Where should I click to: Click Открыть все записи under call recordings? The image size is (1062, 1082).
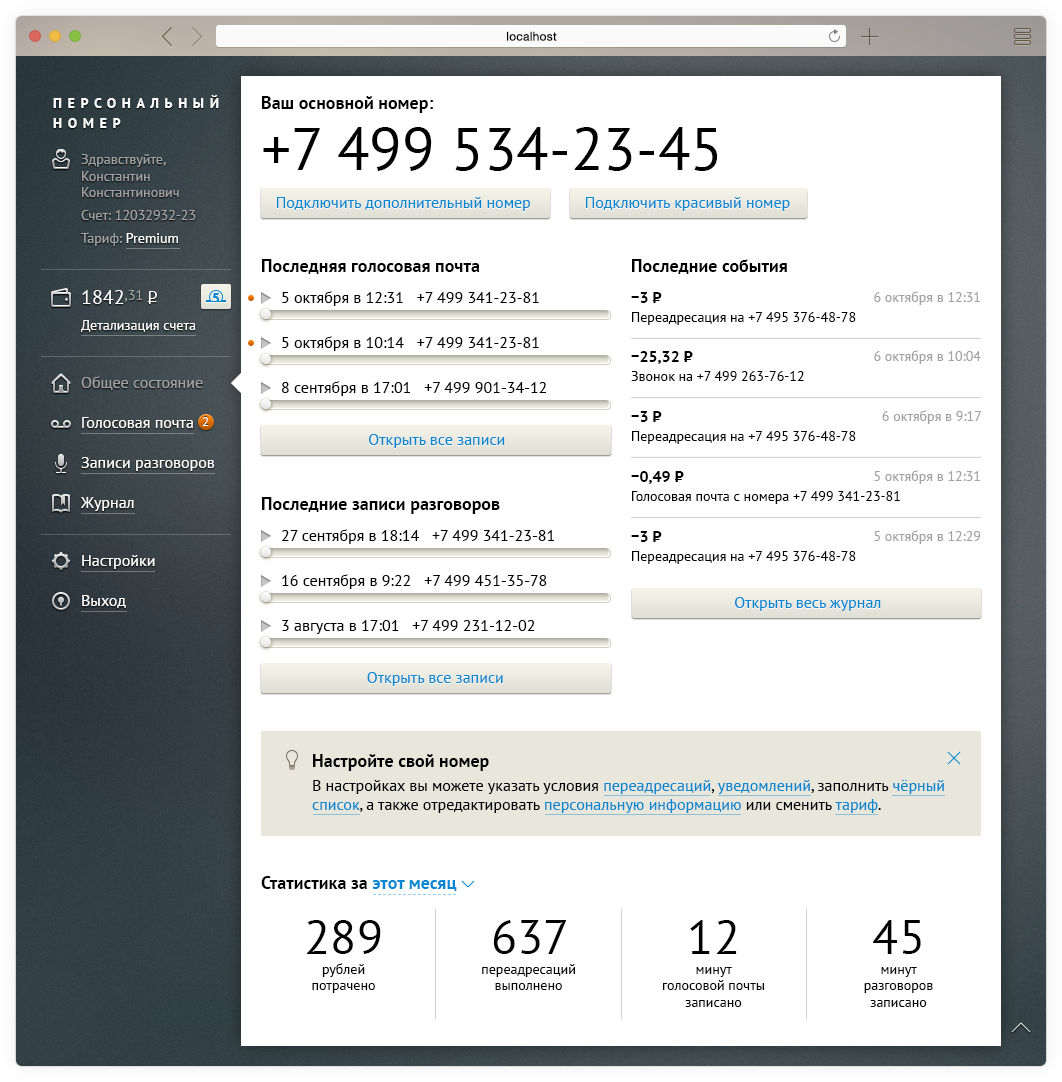[x=435, y=678]
